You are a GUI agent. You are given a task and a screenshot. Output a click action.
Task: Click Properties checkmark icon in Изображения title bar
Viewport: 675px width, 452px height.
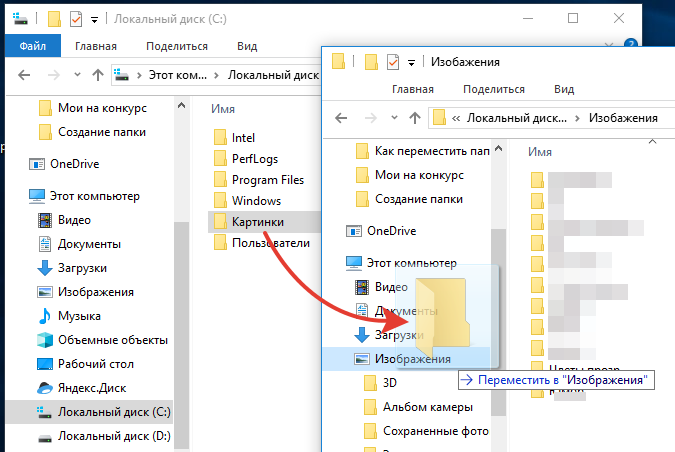tap(393, 62)
